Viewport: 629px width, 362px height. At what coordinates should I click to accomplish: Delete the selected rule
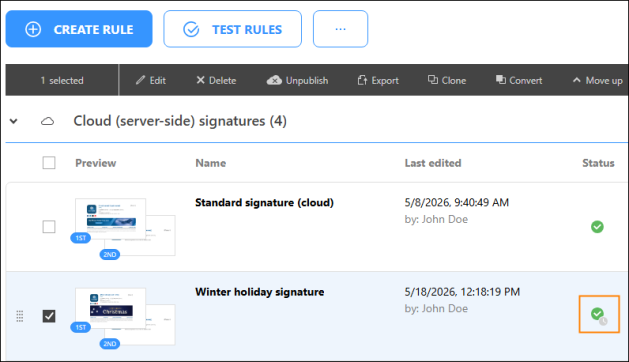pos(216,80)
